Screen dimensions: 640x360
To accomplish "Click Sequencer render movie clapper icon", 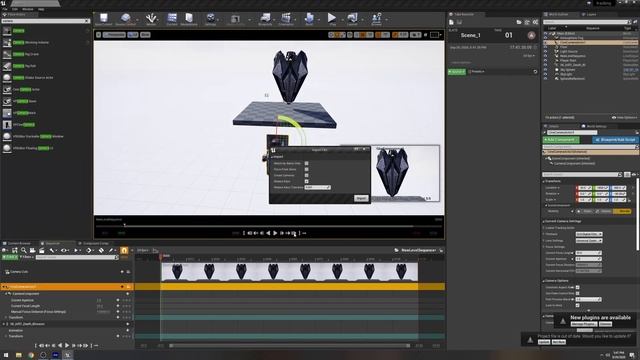I will 42,250.
